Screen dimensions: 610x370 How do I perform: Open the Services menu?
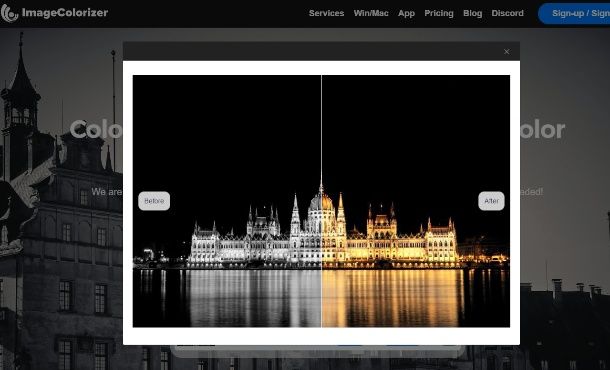pos(326,13)
